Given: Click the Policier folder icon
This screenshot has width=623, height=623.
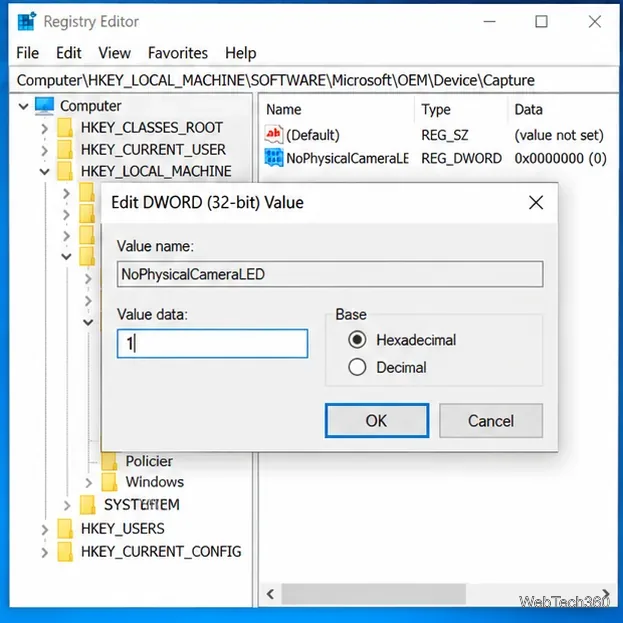Looking at the screenshot, I should point(109,461).
